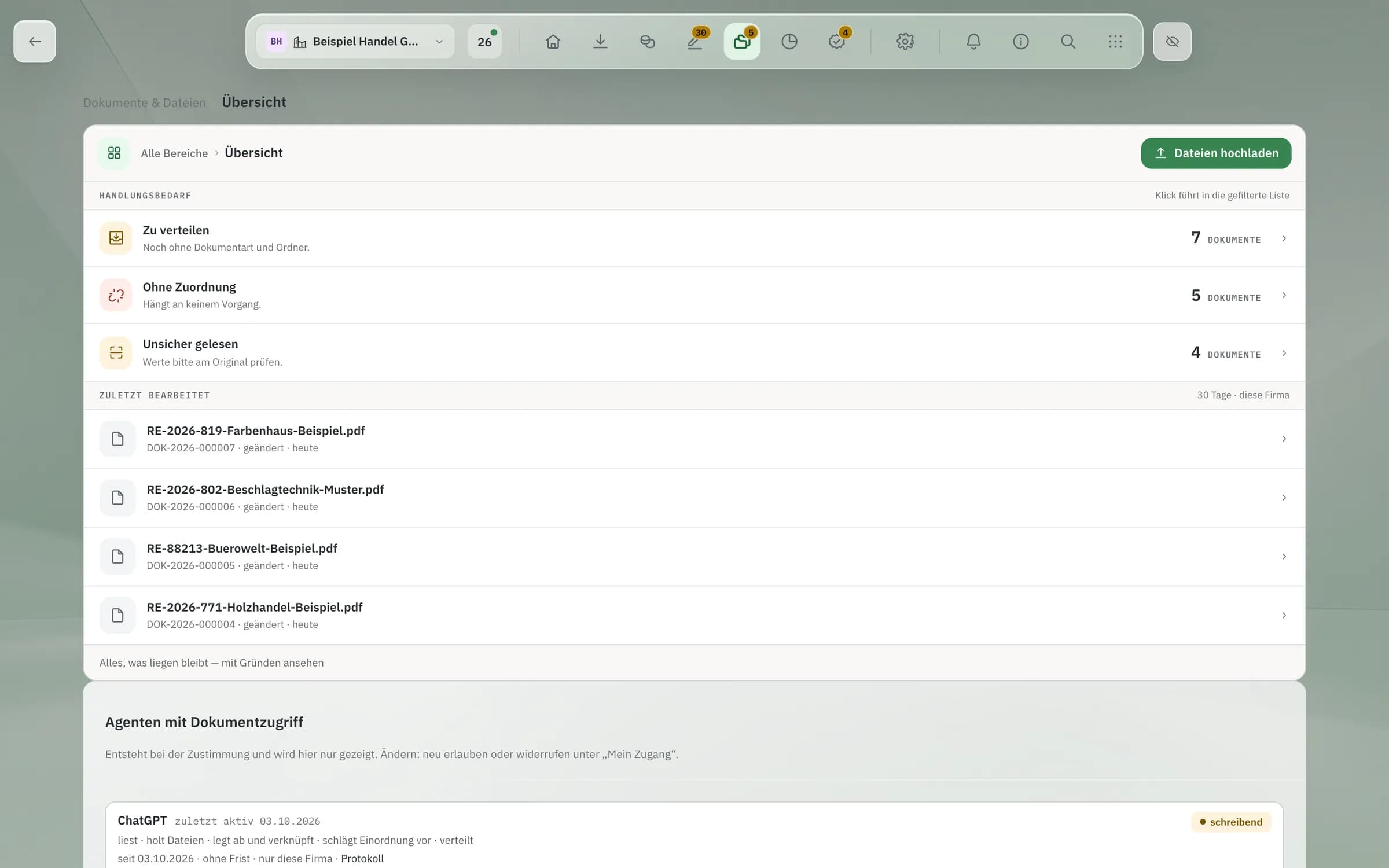Expand the Unsicher gelesen row chevron

pos(1284,353)
